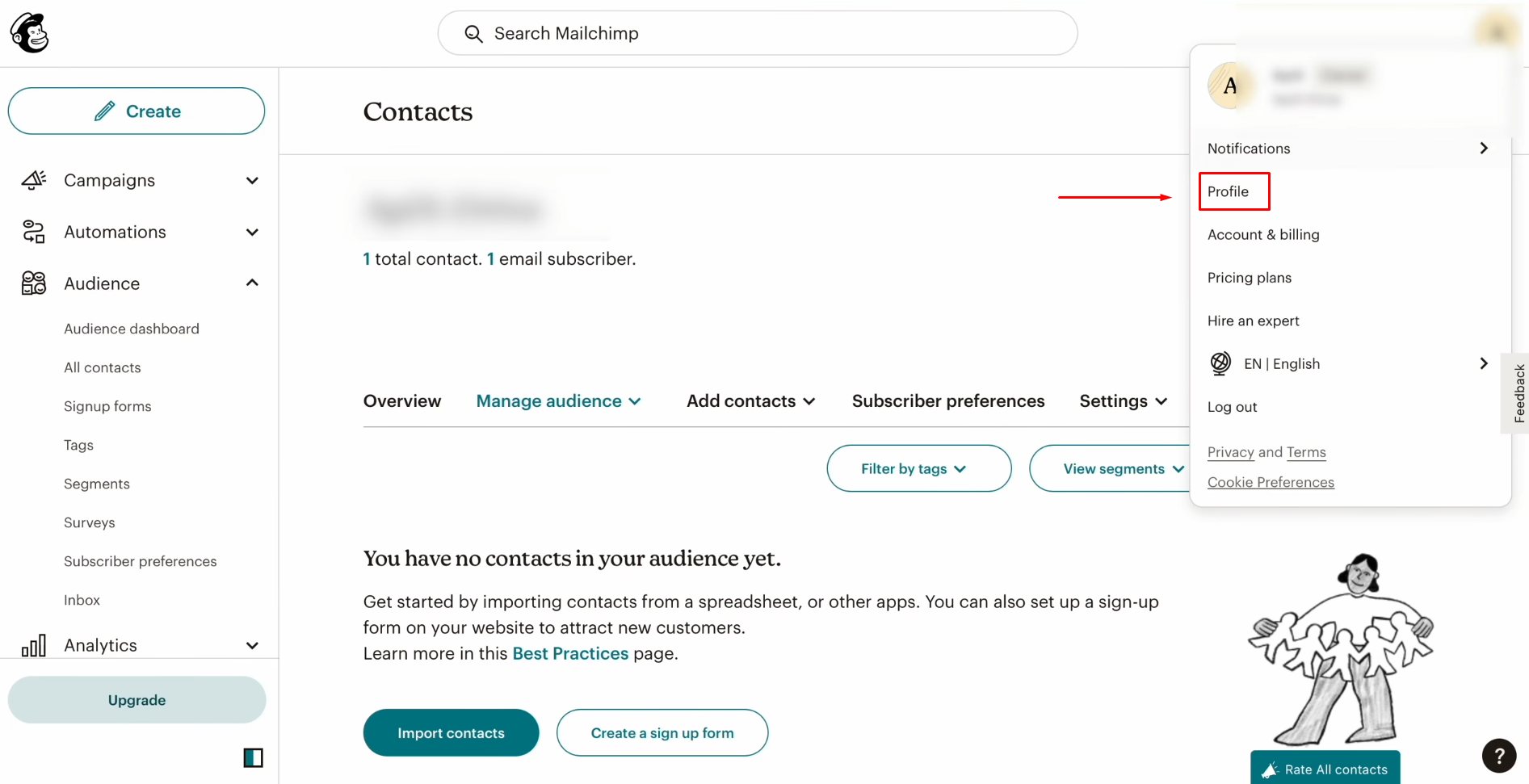Click the Import contacts button
1529x784 pixels.
pyautogui.click(x=451, y=732)
